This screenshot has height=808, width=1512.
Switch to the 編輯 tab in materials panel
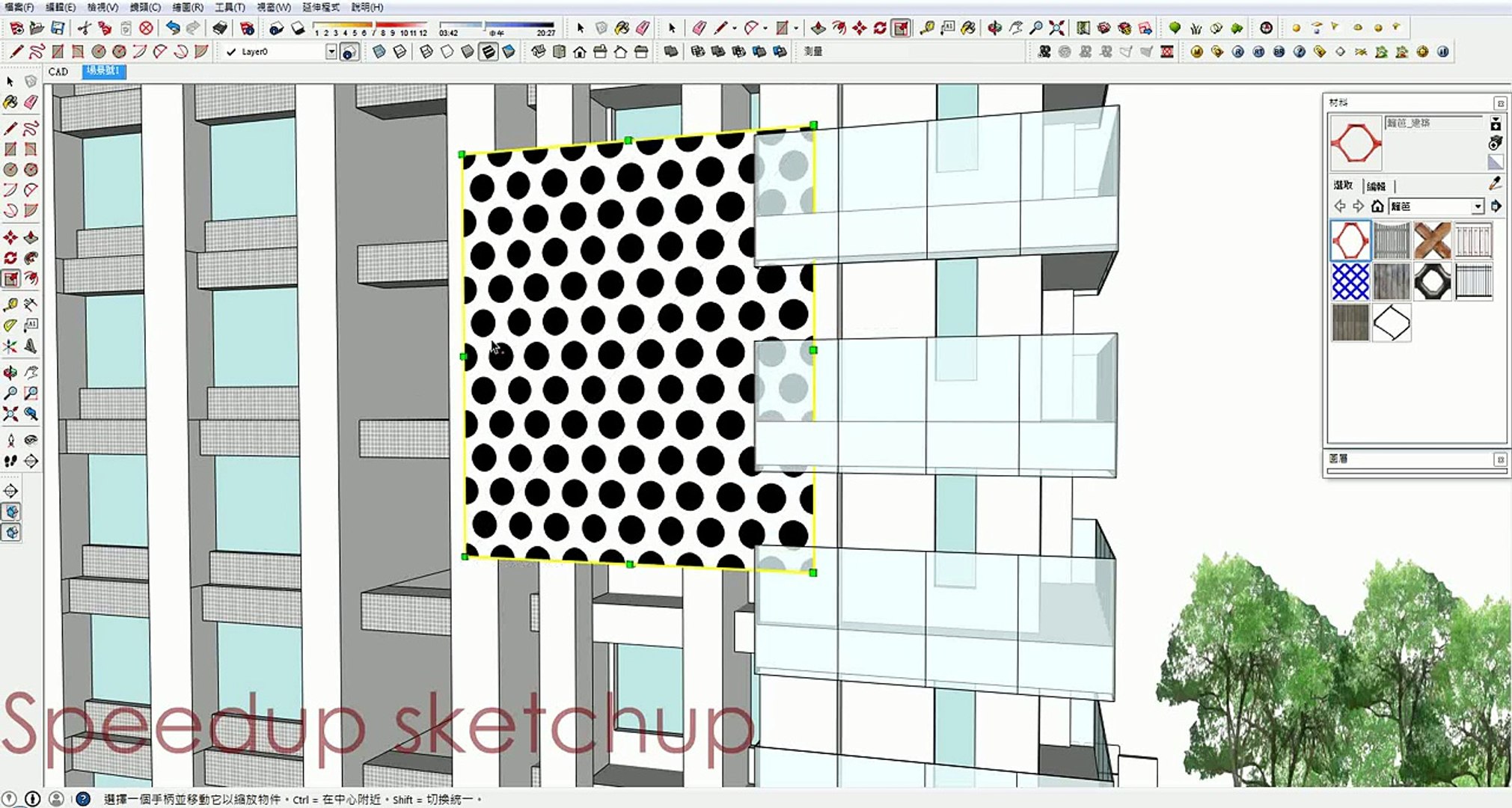click(x=1375, y=186)
